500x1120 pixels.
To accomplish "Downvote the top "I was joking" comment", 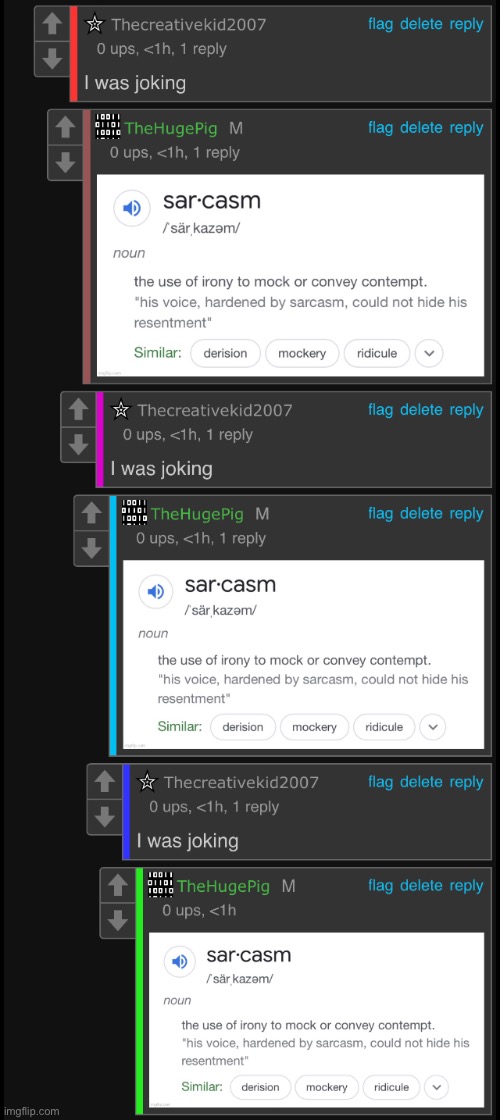I will point(51,59).
